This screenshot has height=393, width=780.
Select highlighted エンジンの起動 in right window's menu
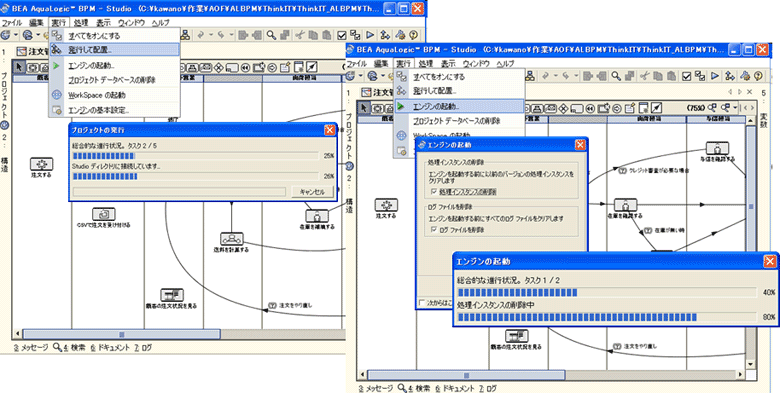(x=460, y=106)
